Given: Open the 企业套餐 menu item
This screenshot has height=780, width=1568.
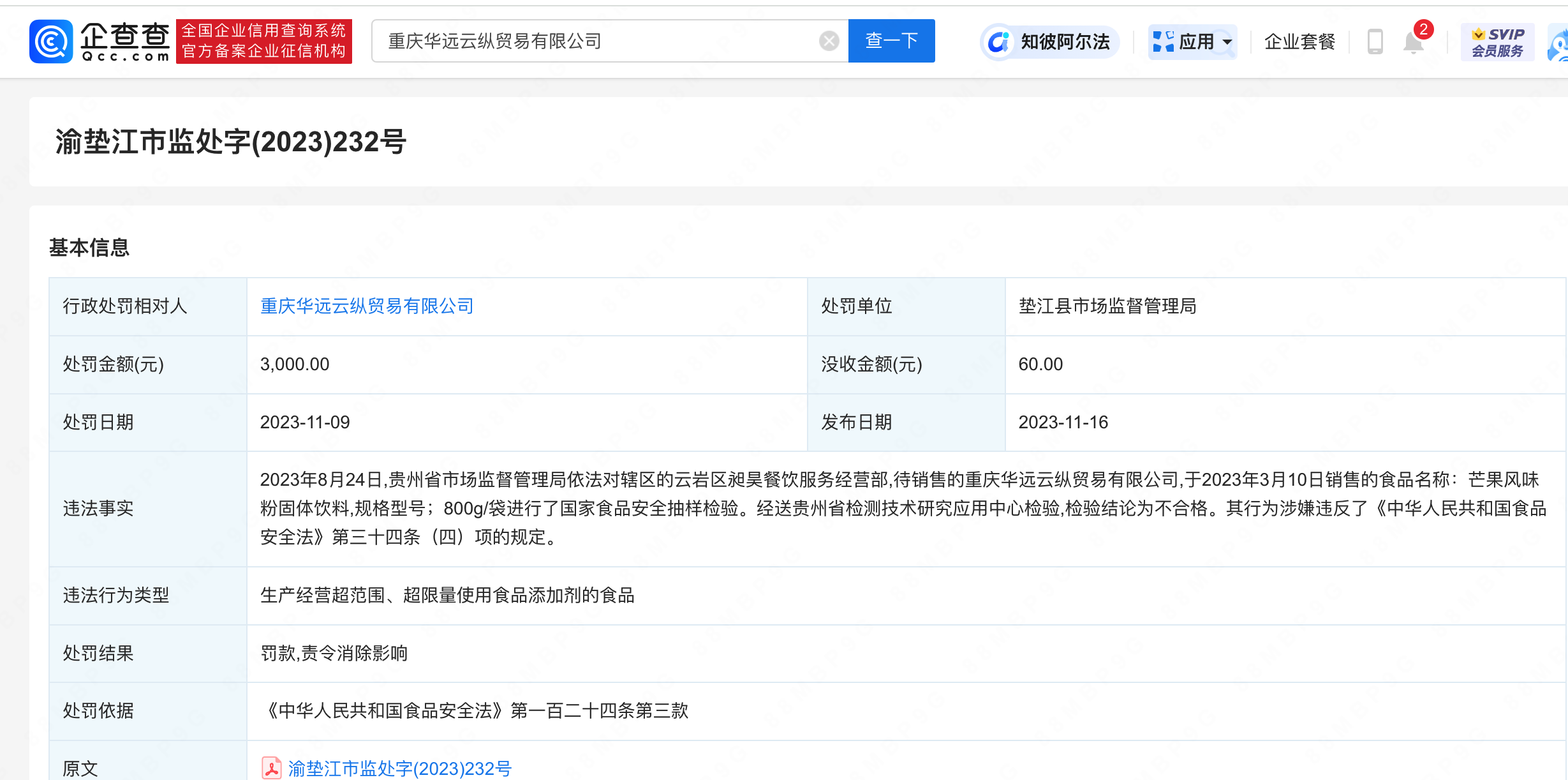Looking at the screenshot, I should tap(1299, 42).
